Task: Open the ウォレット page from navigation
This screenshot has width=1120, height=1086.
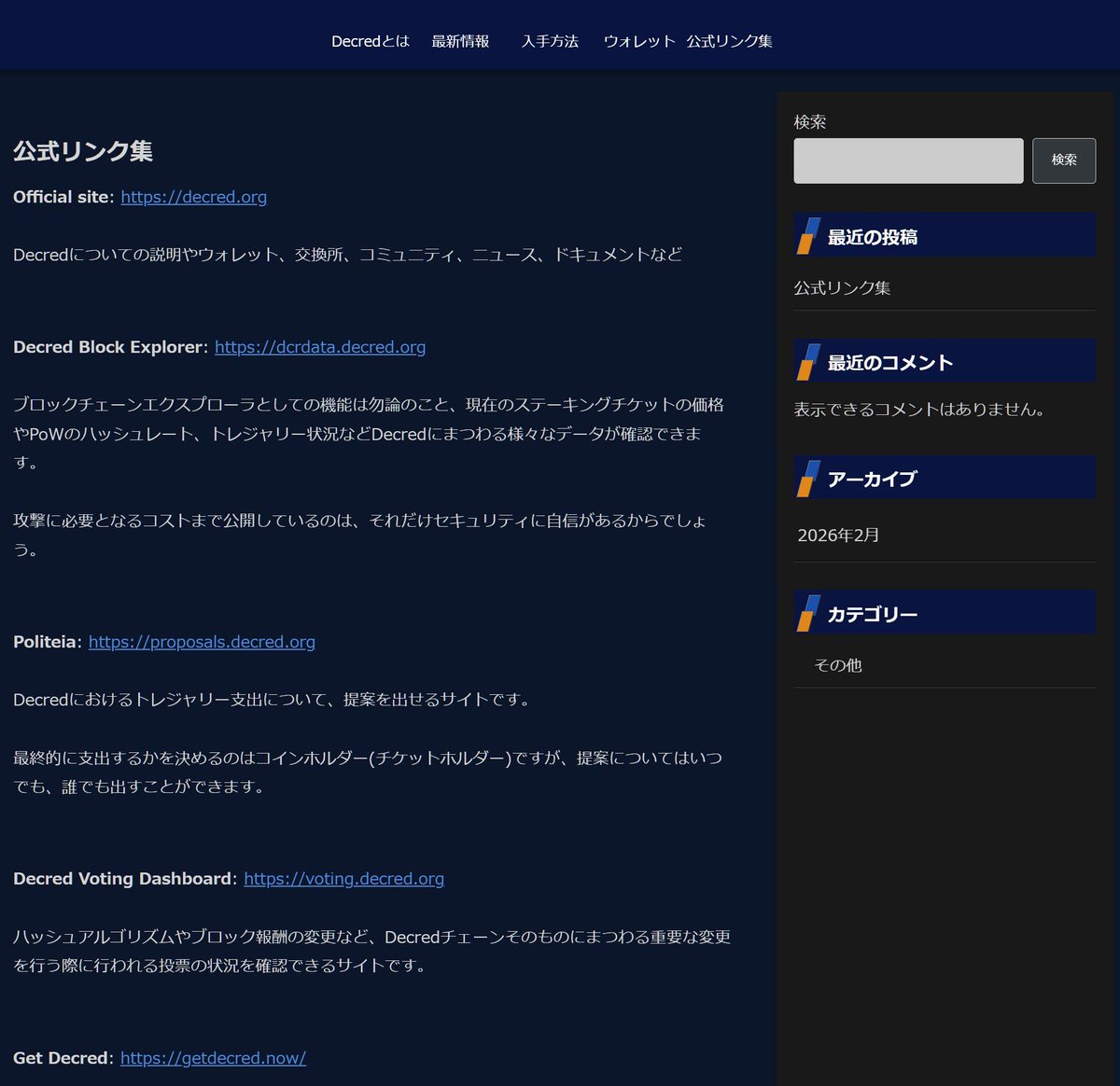Action: click(638, 41)
